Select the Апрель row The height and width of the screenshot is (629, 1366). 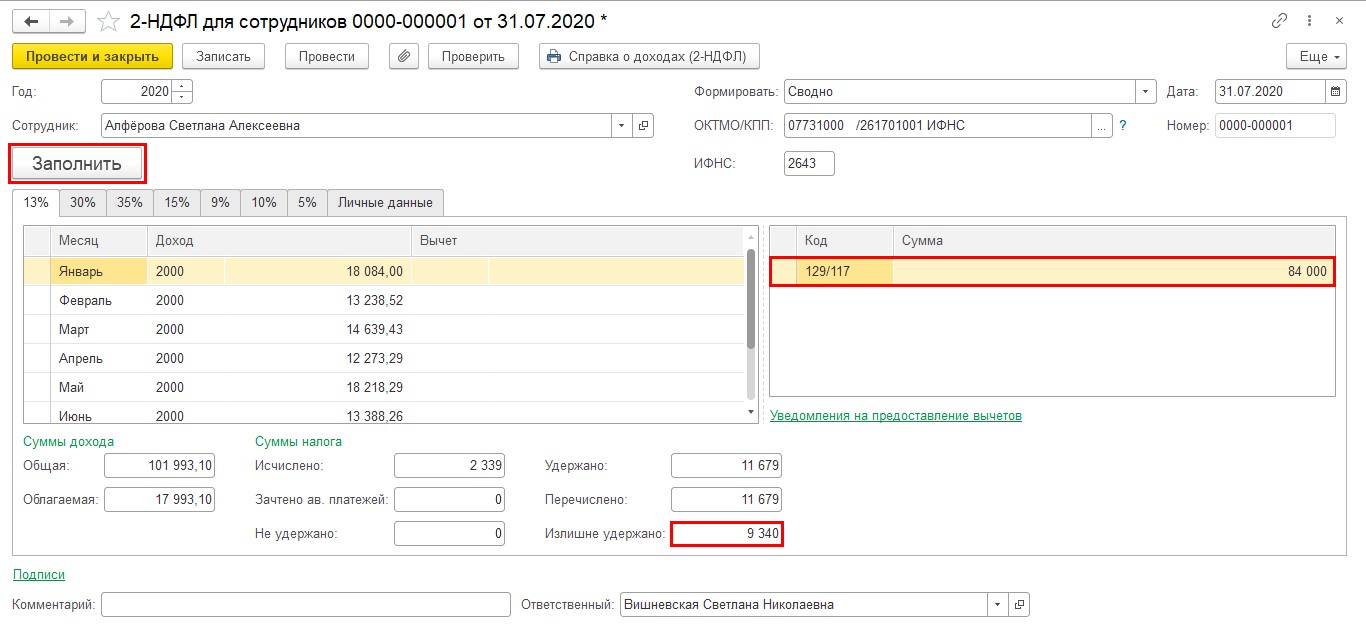click(x=384, y=358)
